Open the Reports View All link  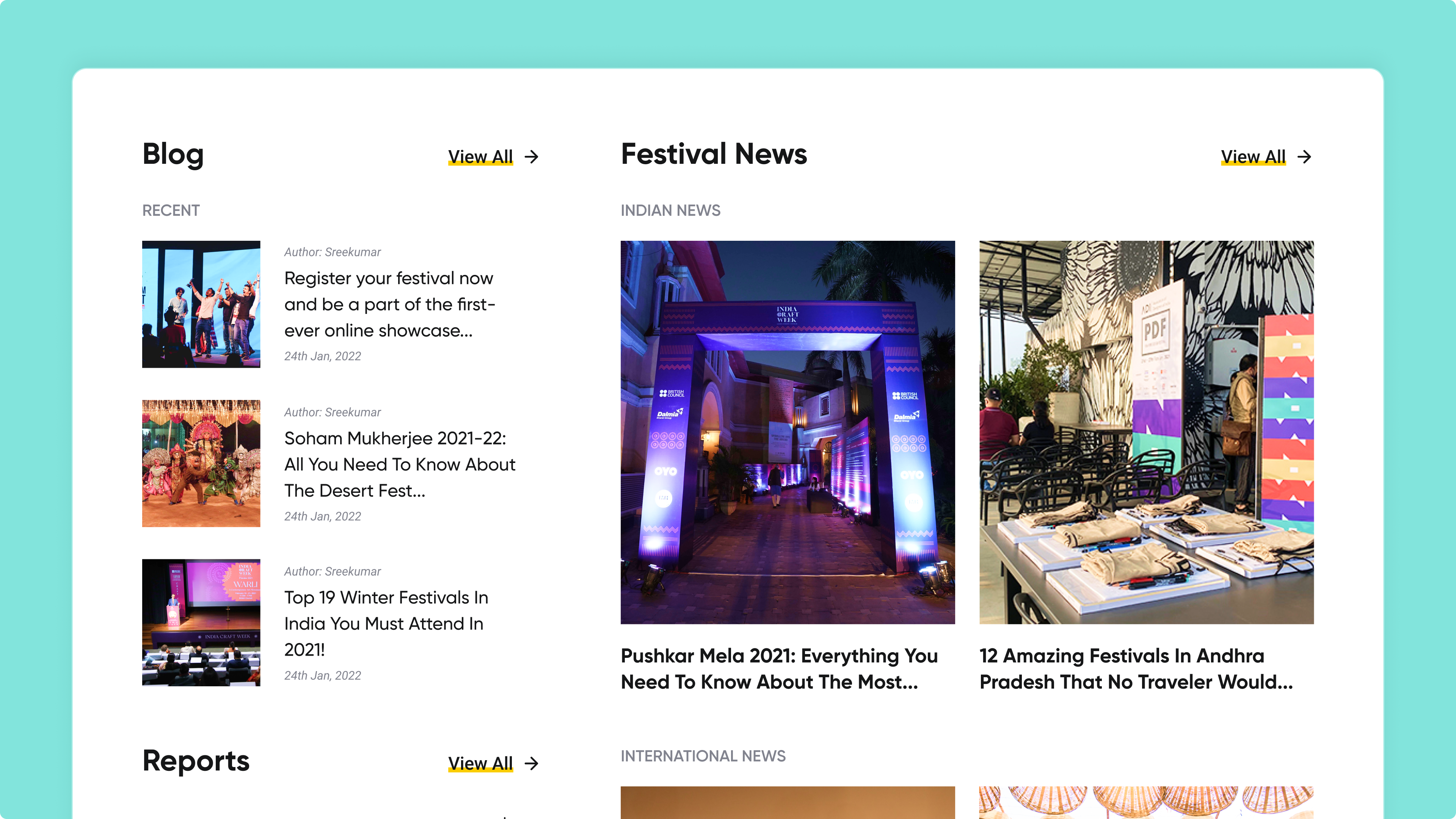coord(480,764)
